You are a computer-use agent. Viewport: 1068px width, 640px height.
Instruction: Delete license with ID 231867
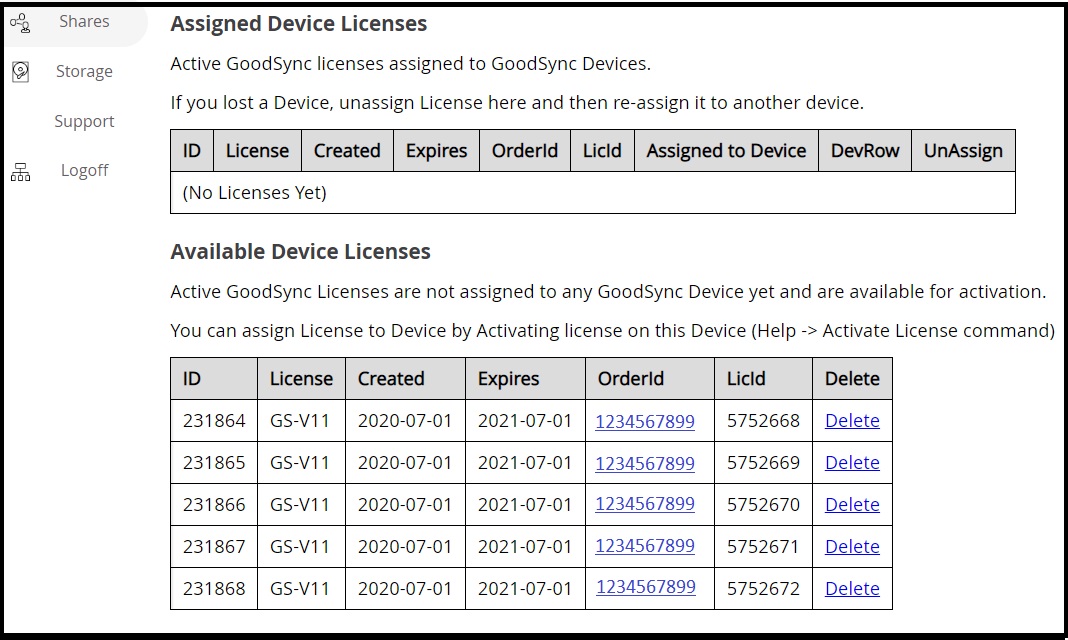pos(852,547)
